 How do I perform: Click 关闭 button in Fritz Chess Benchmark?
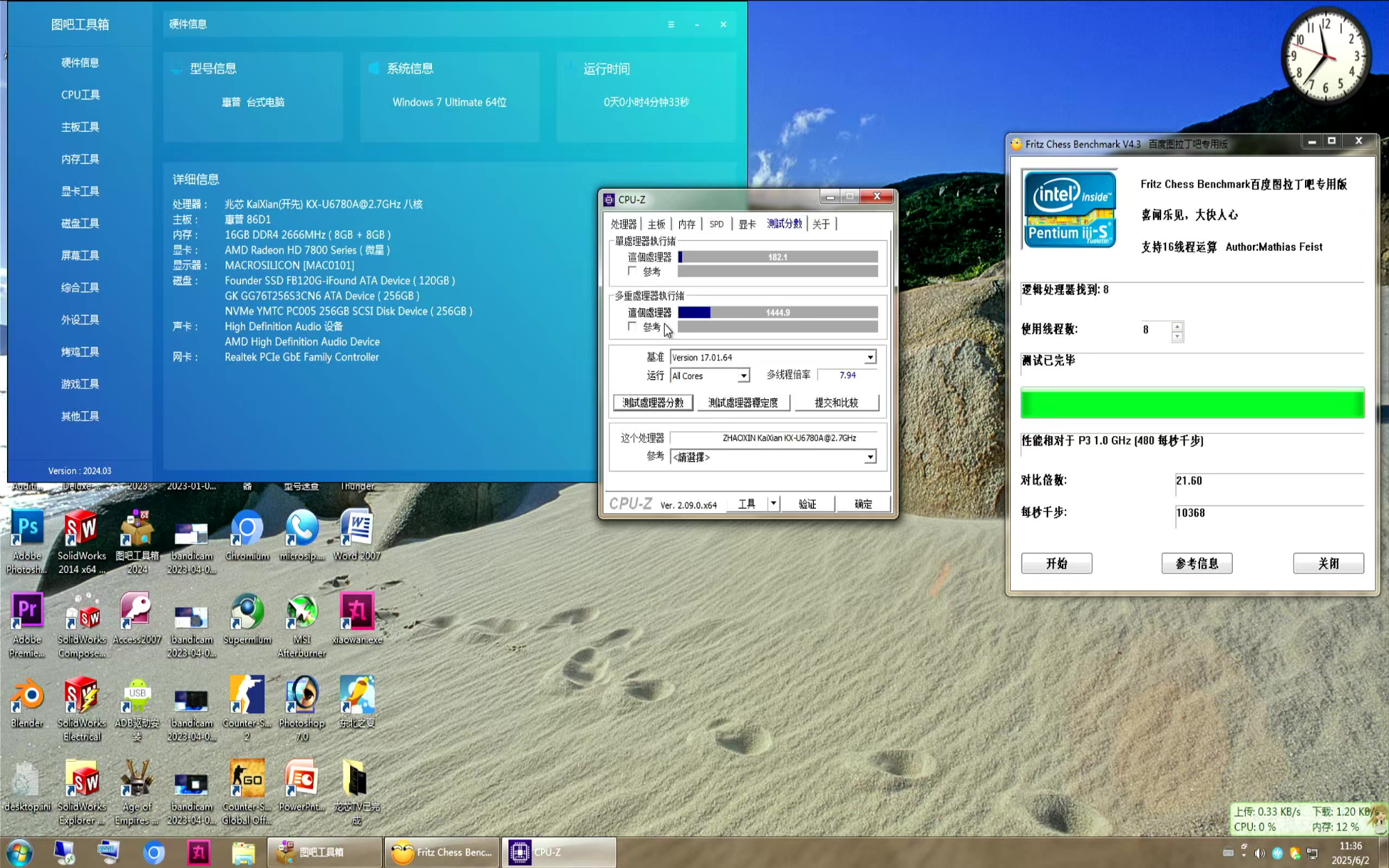coord(1329,563)
